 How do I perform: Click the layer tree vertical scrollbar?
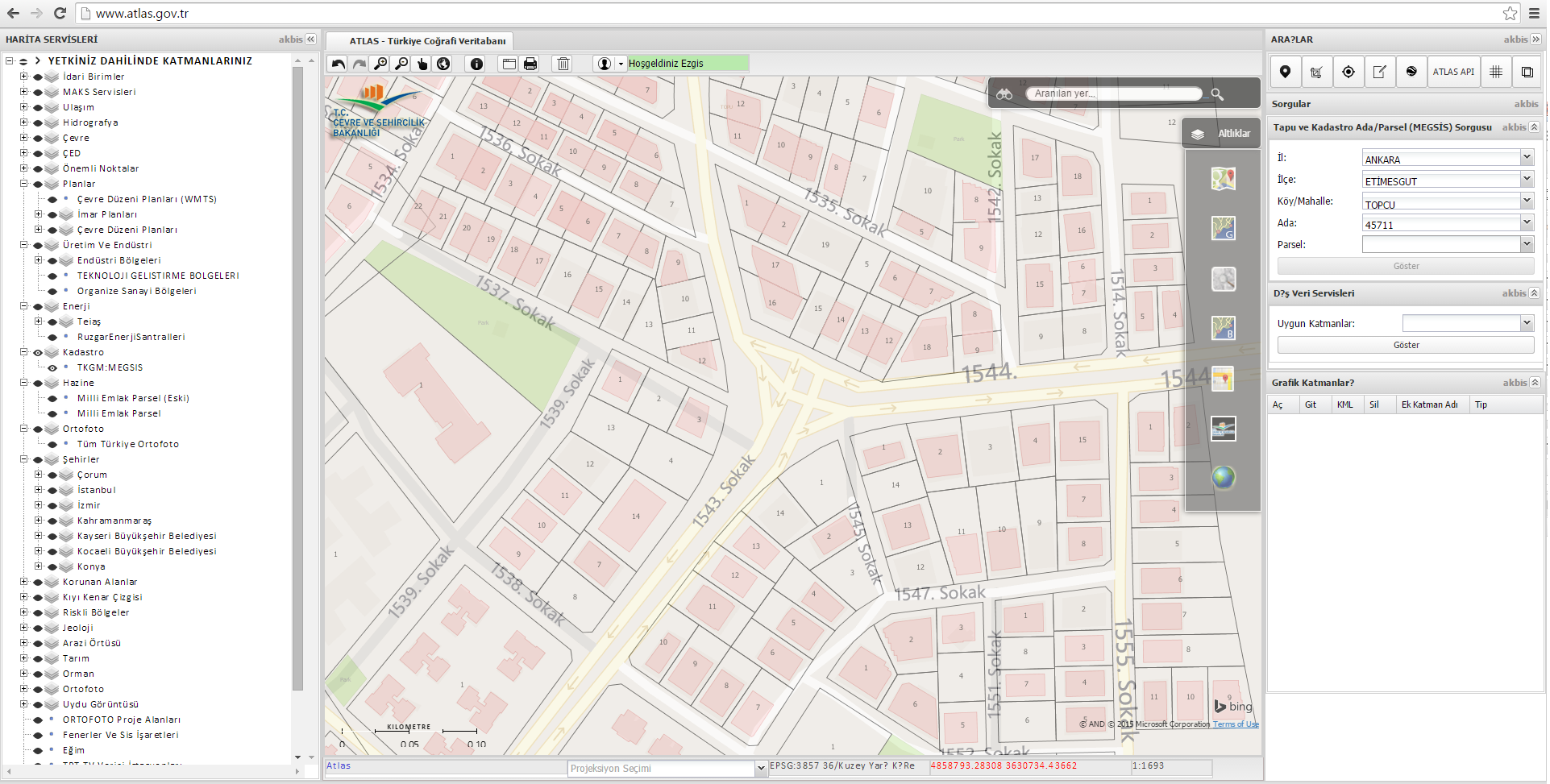(297, 379)
